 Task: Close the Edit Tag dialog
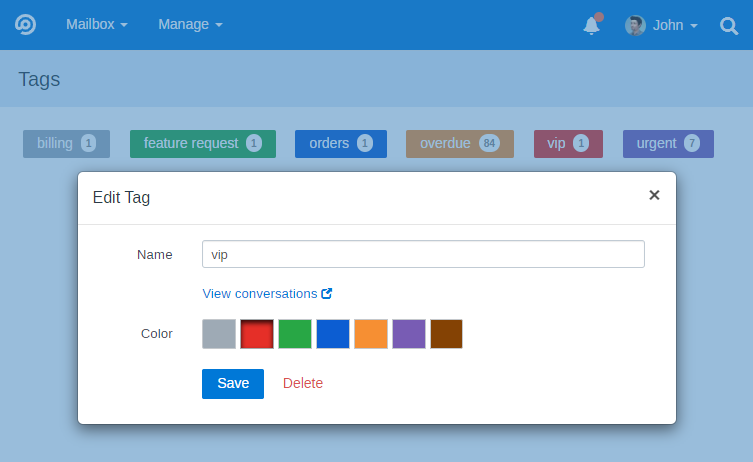[x=654, y=195]
